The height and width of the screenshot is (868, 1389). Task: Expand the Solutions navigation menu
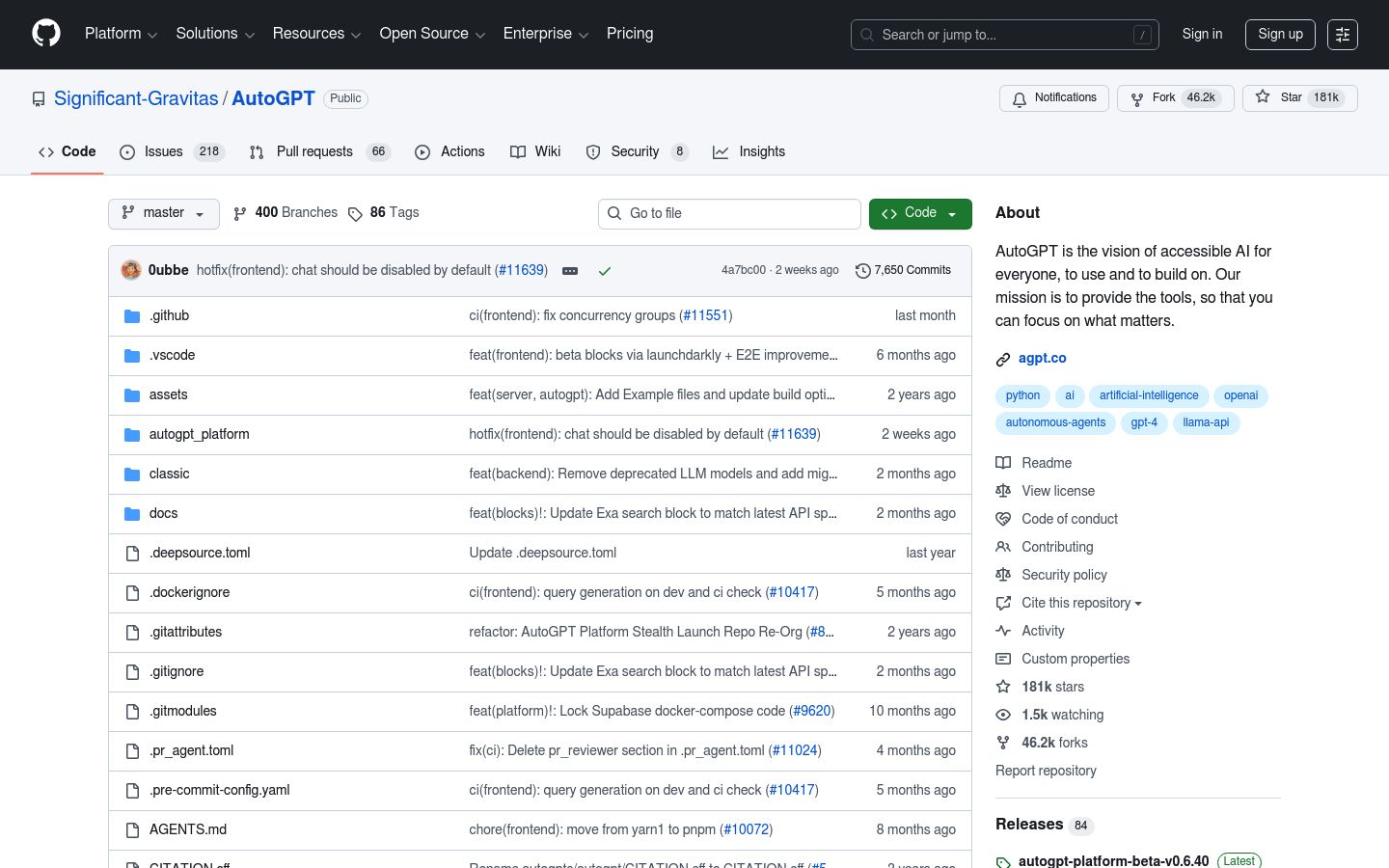215,34
